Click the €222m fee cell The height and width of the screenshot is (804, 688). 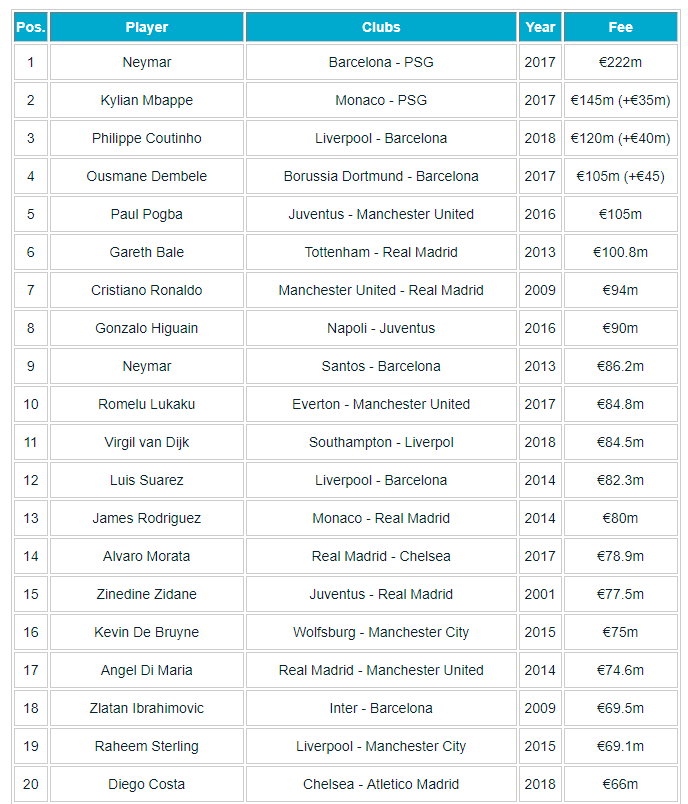pyautogui.click(x=620, y=62)
